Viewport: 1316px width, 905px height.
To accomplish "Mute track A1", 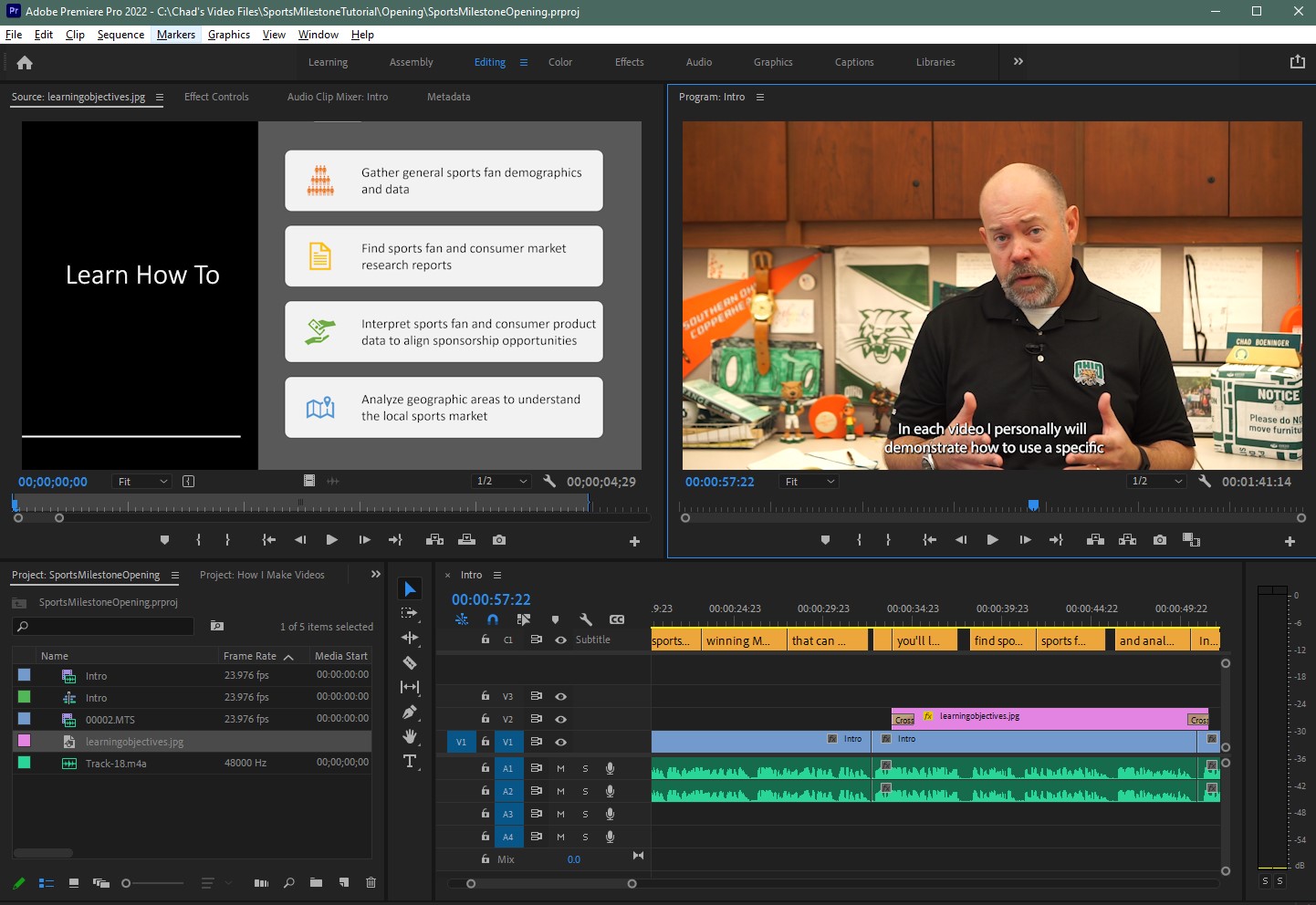I will click(560, 768).
